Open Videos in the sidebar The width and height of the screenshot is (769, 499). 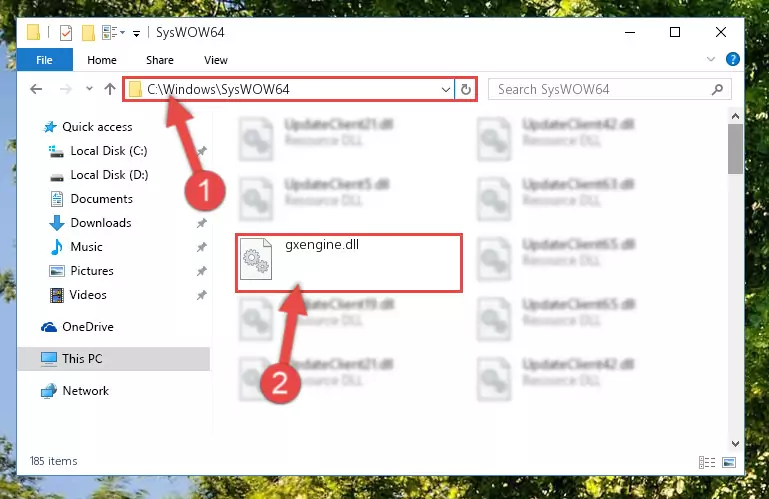(88, 295)
